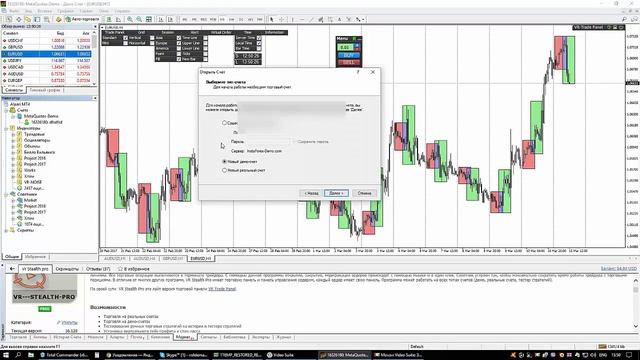
Task: Select the trendline drawing tool
Action: [311, 19]
